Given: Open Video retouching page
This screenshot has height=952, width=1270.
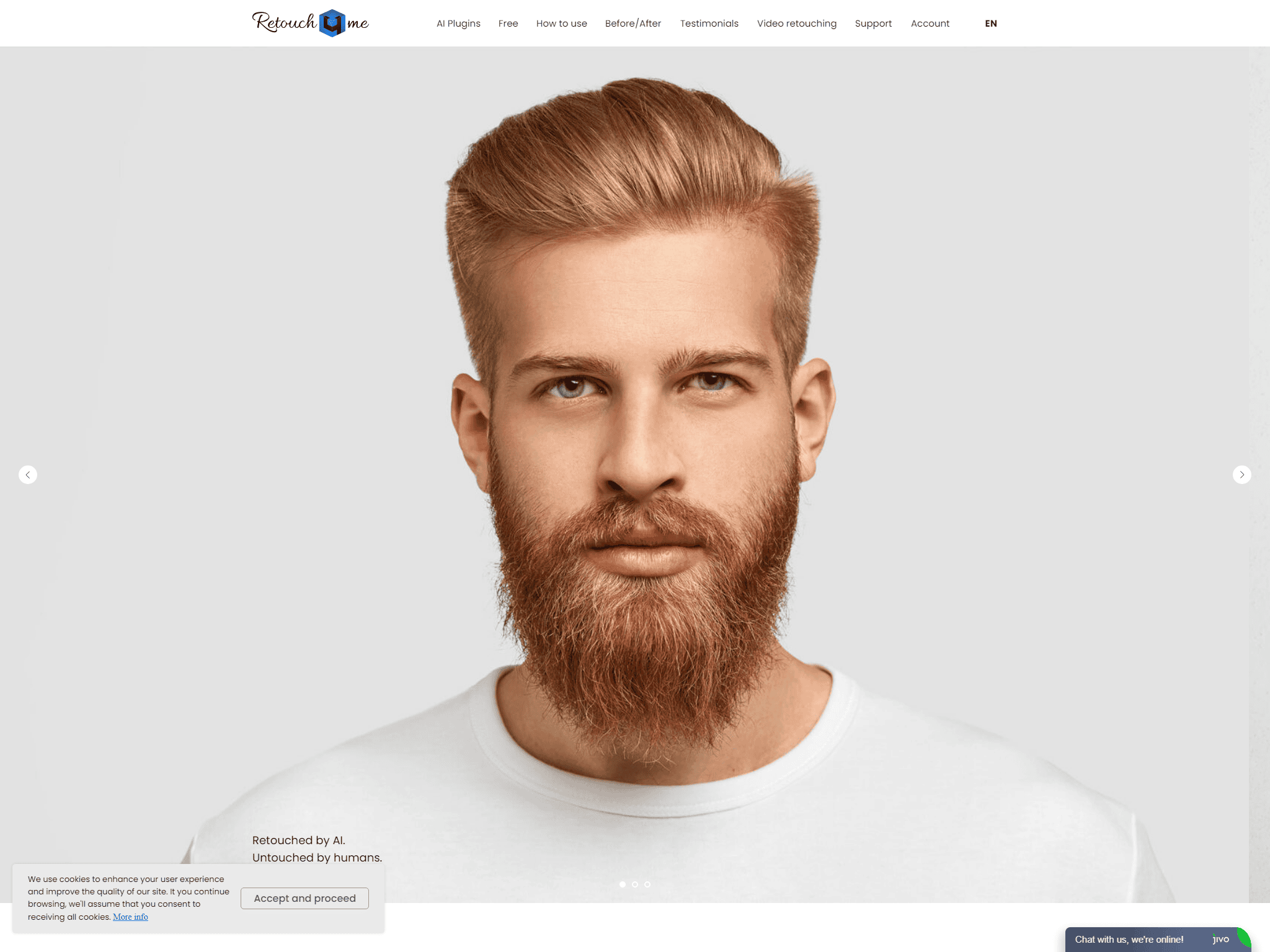Looking at the screenshot, I should [x=797, y=24].
